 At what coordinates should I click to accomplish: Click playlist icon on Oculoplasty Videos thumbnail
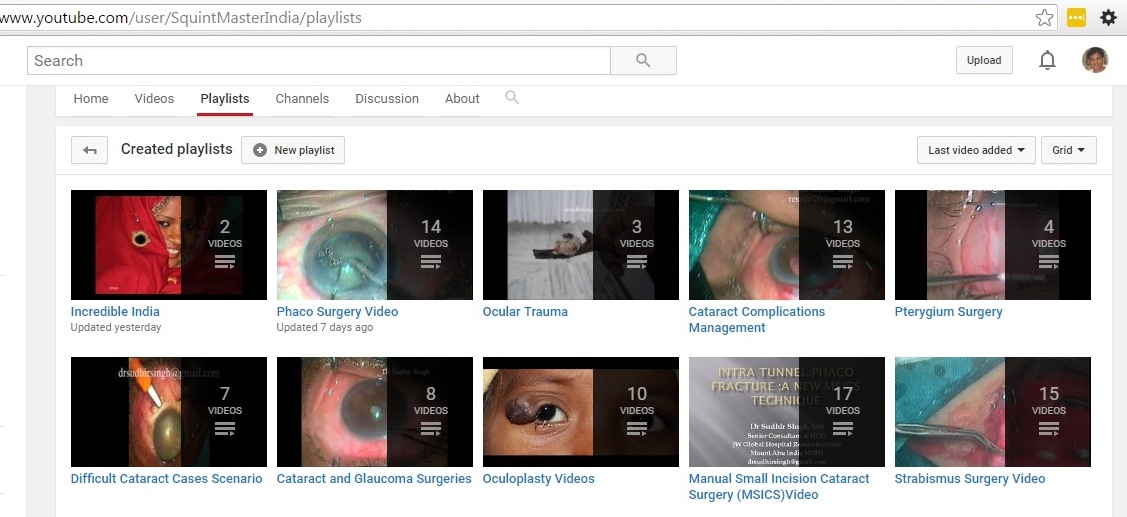(637, 429)
